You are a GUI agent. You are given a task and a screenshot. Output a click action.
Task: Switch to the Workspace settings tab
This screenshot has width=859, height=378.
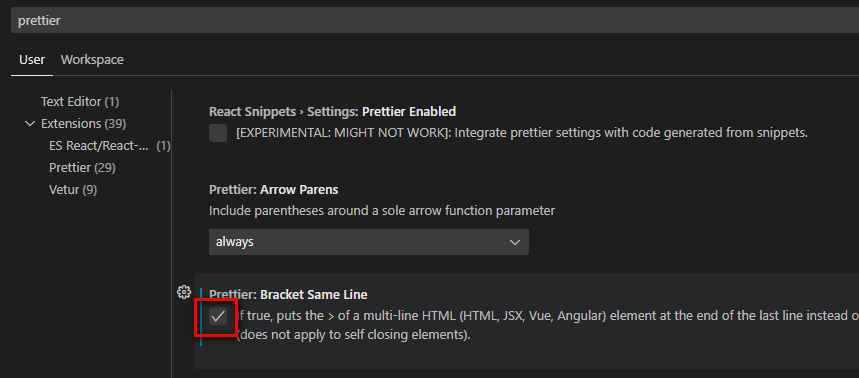[92, 60]
